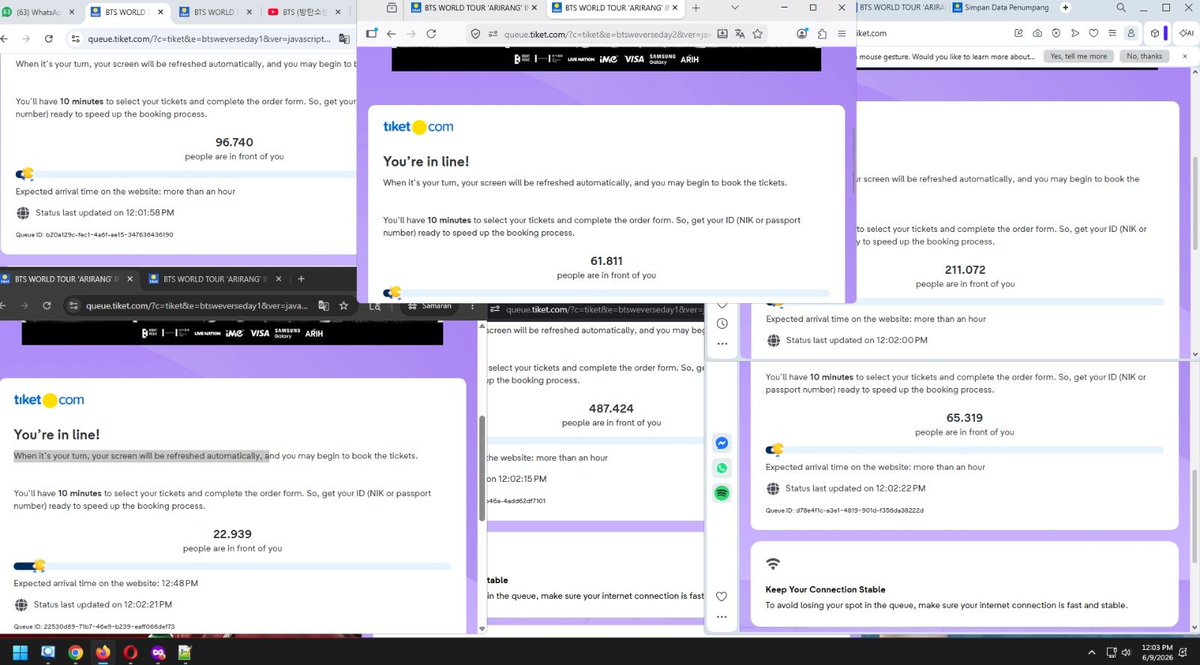Switch to Simpan Data Penumpang tab

1000,8
